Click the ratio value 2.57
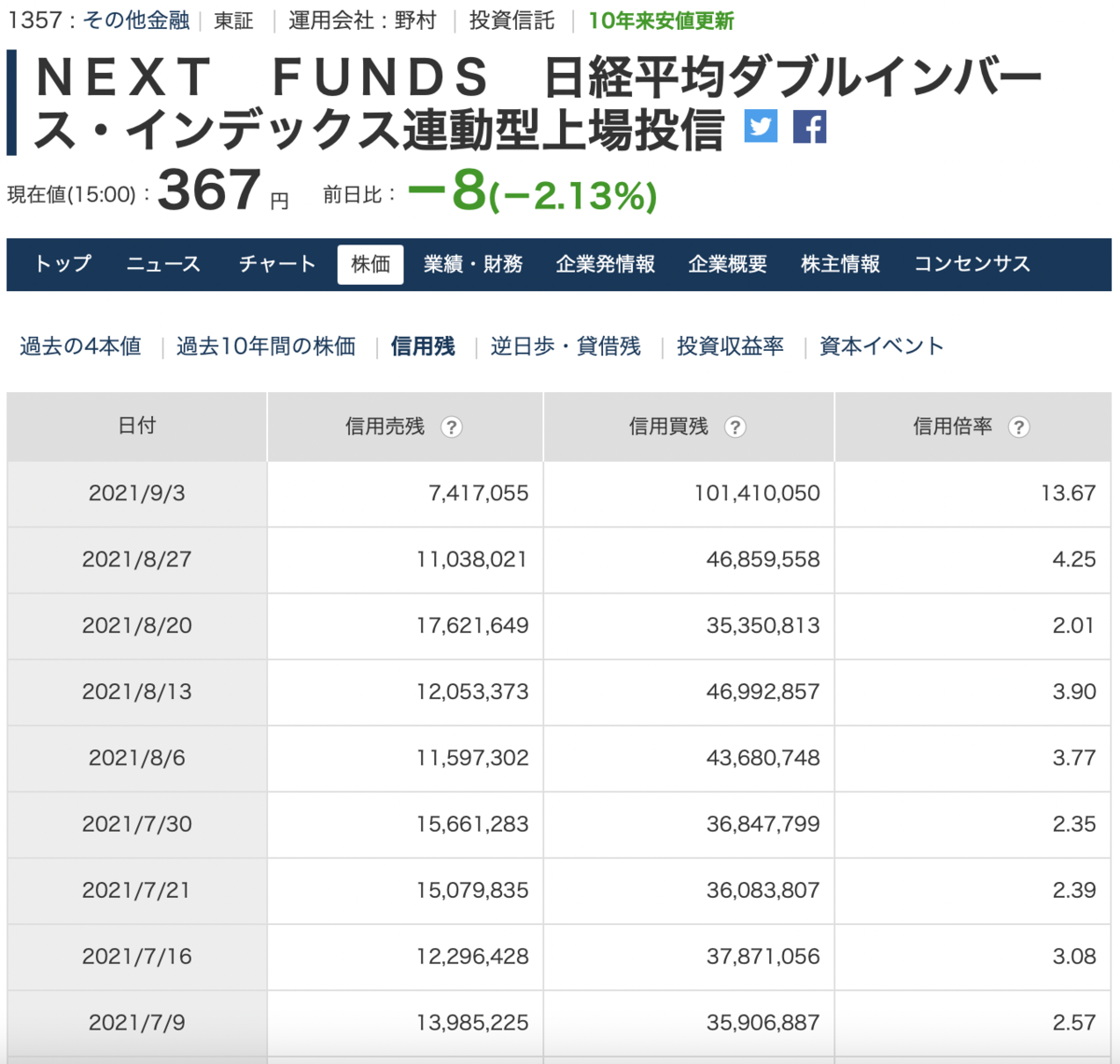This screenshot has width=1120, height=1064. tap(1074, 1024)
